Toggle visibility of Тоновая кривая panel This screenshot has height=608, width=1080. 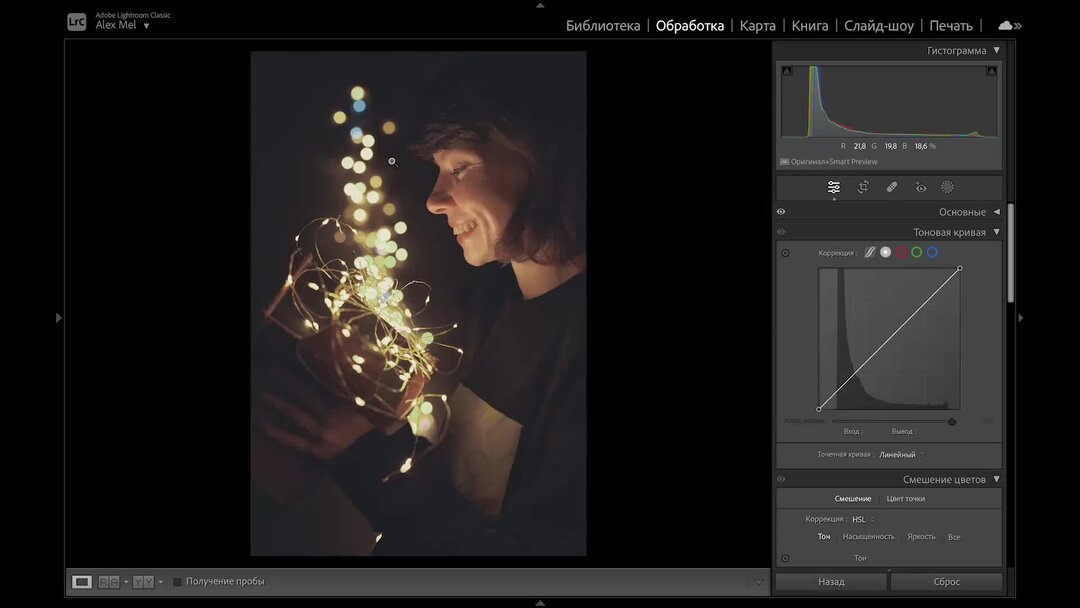[781, 231]
